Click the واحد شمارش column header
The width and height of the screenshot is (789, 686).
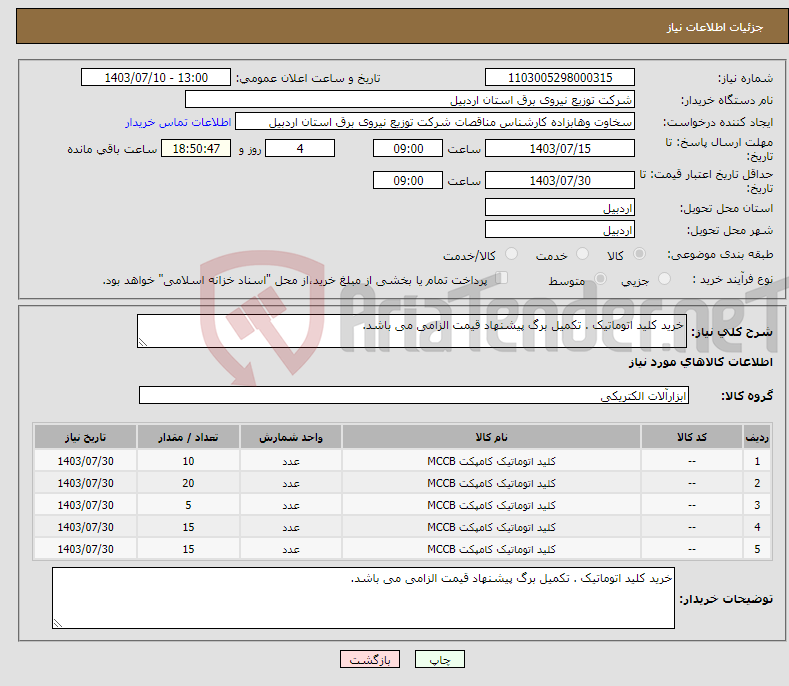[291, 437]
